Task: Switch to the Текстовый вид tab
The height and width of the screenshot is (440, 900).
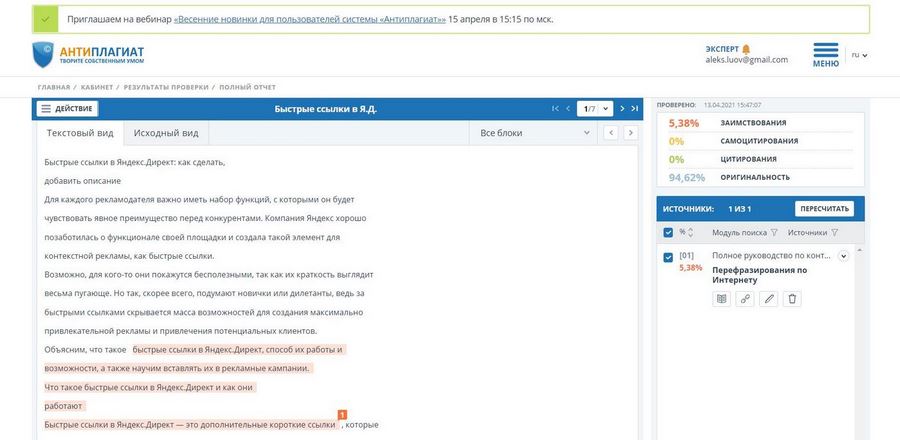Action: [80, 133]
